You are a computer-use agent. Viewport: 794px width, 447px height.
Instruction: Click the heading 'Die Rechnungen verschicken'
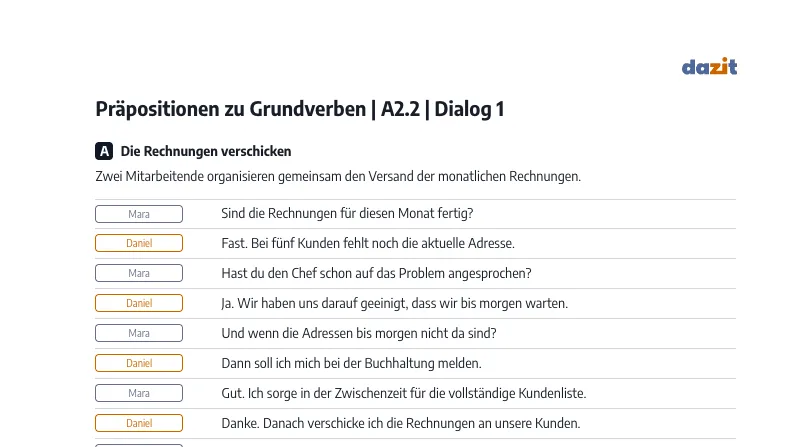(206, 151)
